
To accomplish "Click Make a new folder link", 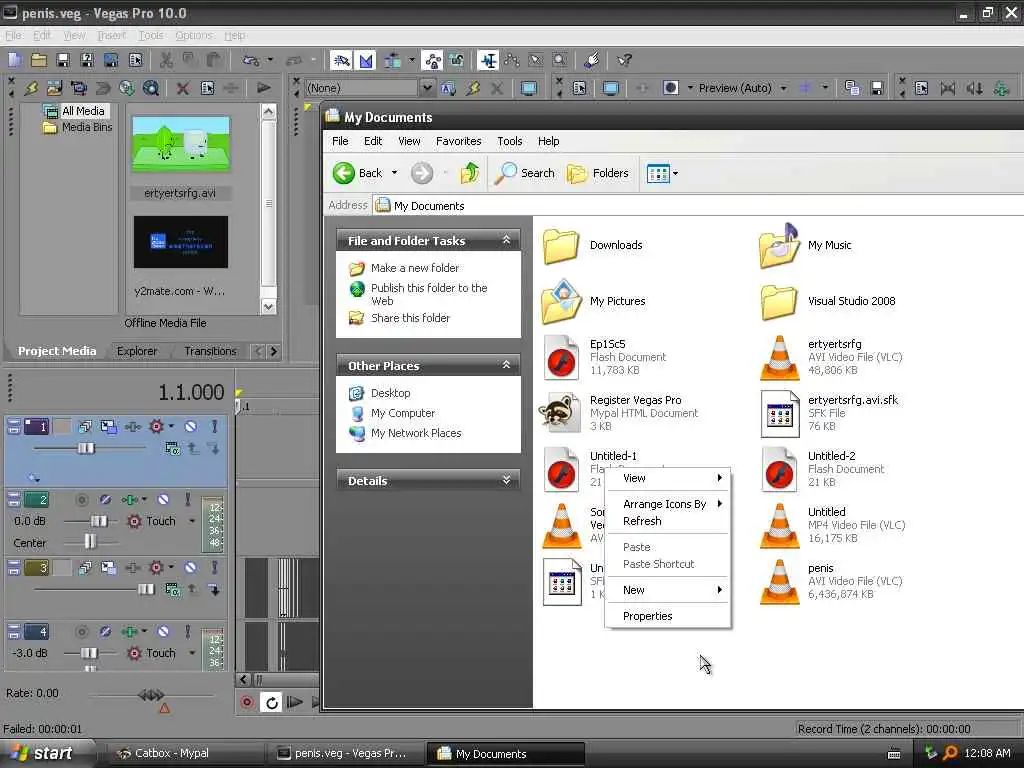I will coord(415,268).
